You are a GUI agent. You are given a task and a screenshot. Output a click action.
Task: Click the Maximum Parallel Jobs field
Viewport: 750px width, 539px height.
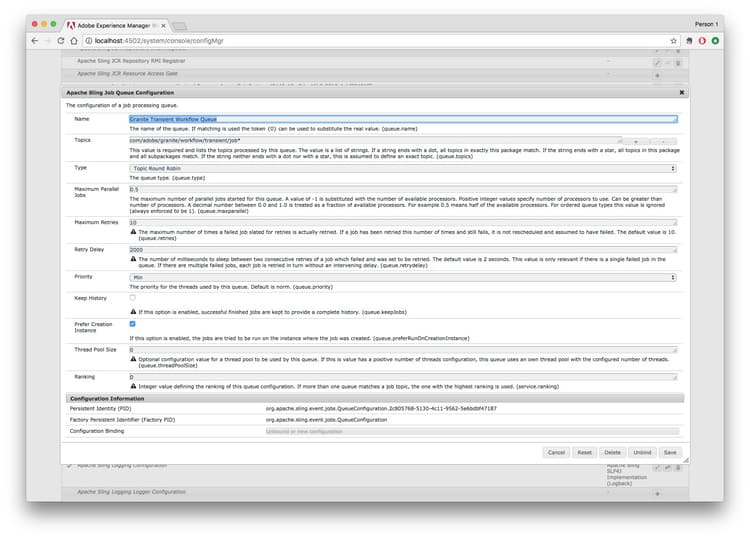point(403,189)
